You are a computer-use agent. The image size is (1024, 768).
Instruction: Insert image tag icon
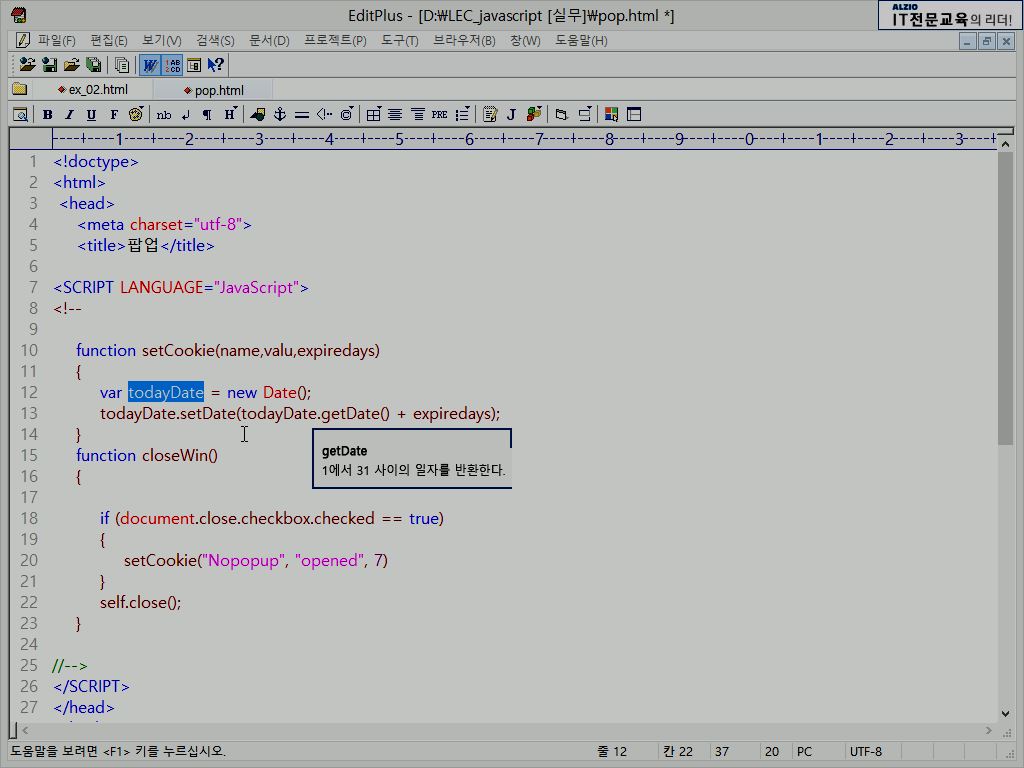(258, 115)
